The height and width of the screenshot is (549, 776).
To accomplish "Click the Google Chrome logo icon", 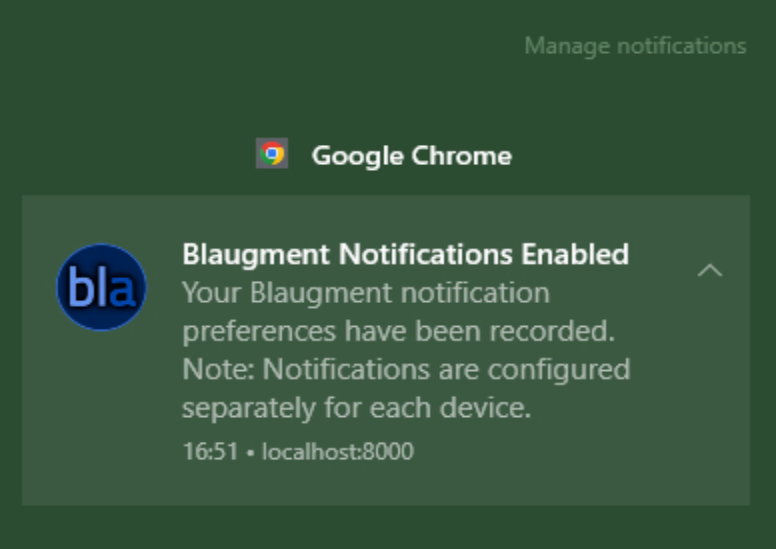I will (272, 153).
